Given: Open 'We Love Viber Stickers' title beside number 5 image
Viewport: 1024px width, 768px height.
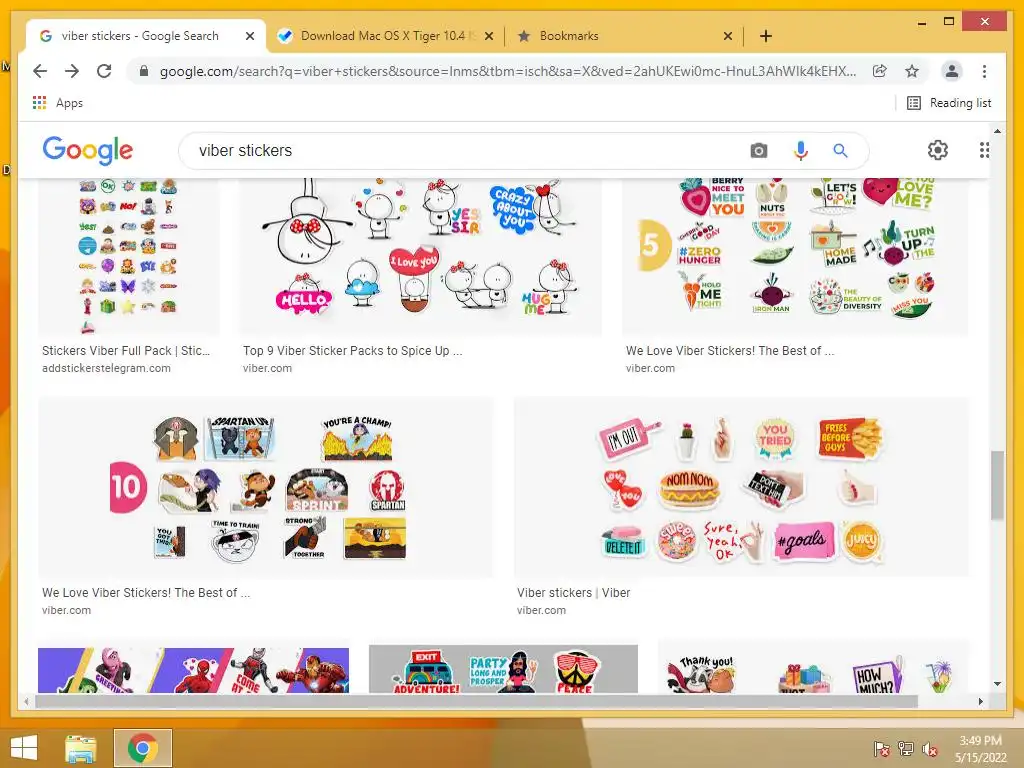Looking at the screenshot, I should tap(729, 351).
